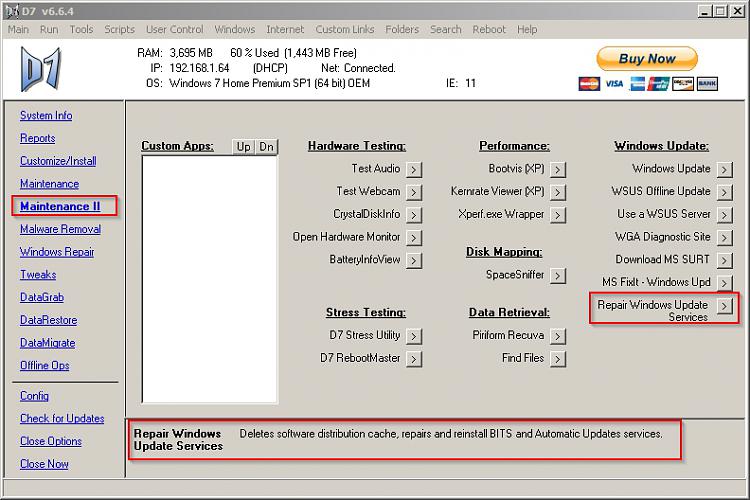Run CrystalDiskInfo via its arrow button

click(414, 215)
